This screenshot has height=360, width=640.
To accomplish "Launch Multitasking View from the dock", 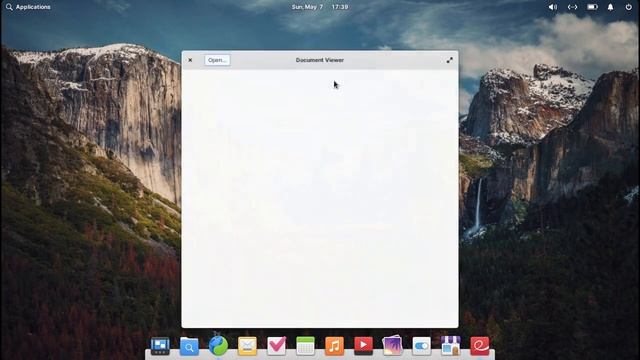I will [x=160, y=346].
